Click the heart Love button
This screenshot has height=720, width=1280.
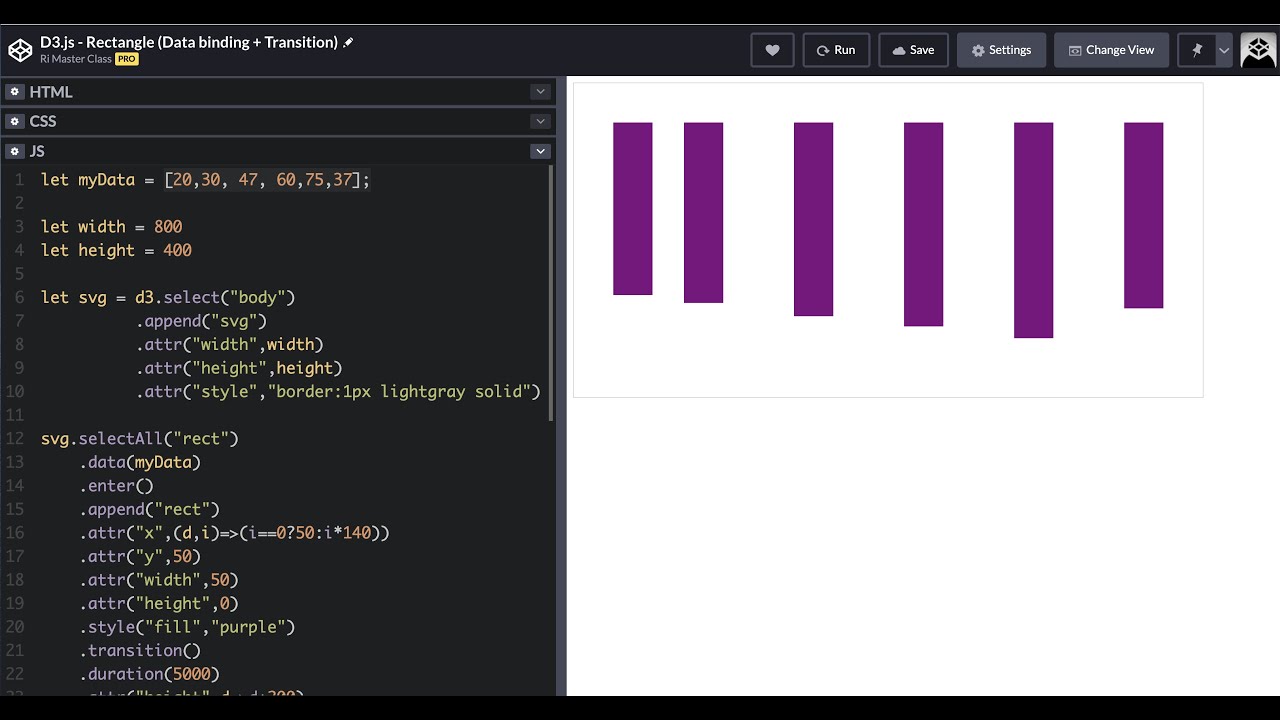click(x=772, y=50)
